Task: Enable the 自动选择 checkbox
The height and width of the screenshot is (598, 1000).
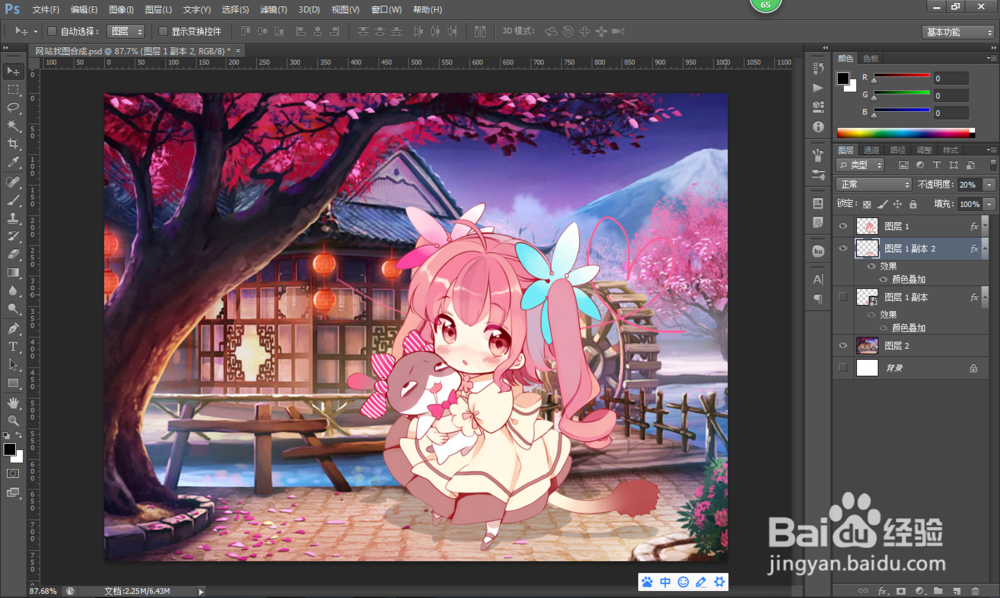Action: (52, 31)
